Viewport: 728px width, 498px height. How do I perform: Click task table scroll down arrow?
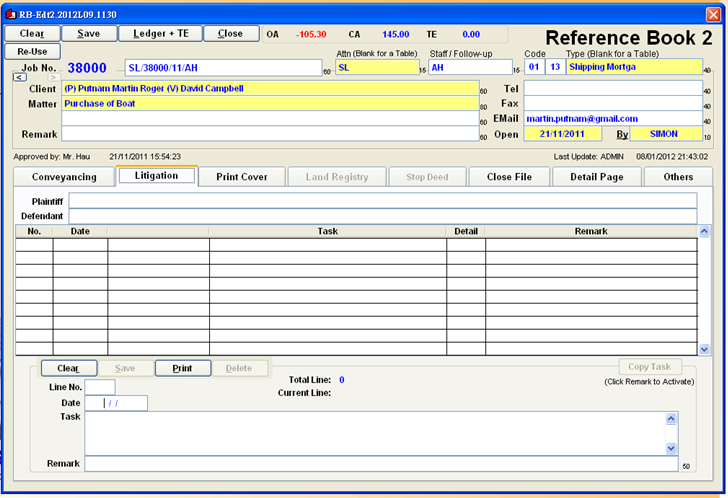pos(704,349)
